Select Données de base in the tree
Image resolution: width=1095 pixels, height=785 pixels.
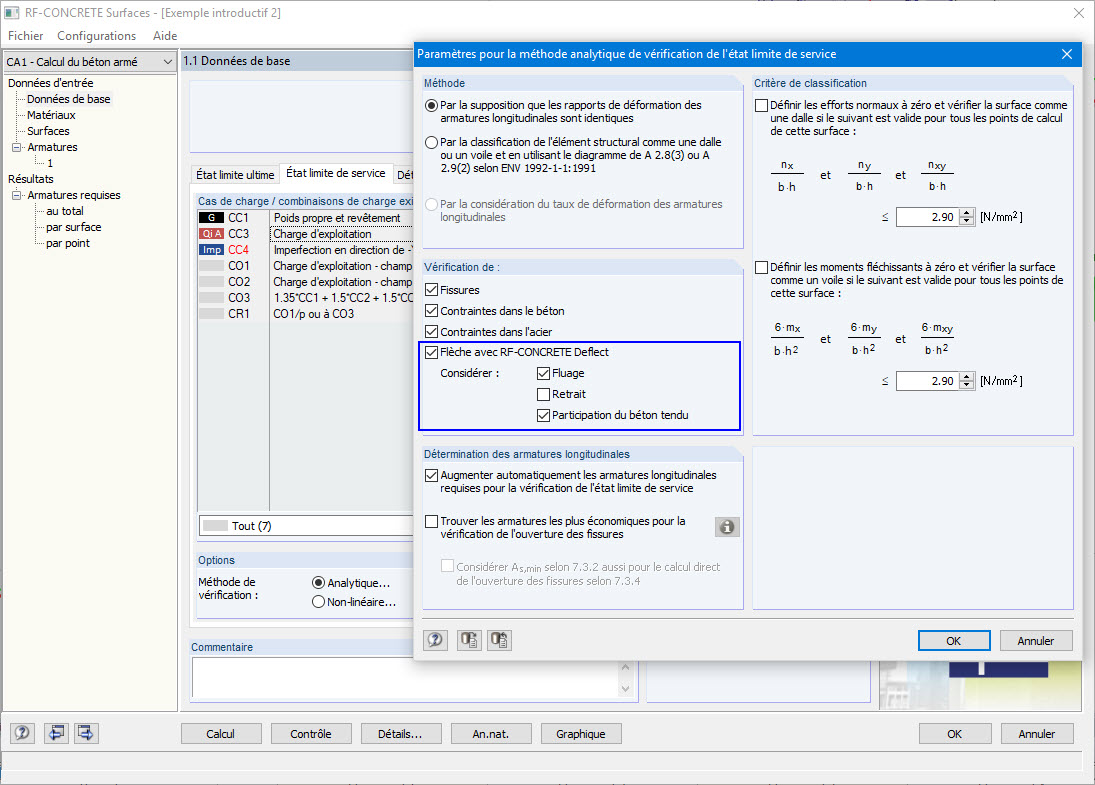tap(68, 99)
